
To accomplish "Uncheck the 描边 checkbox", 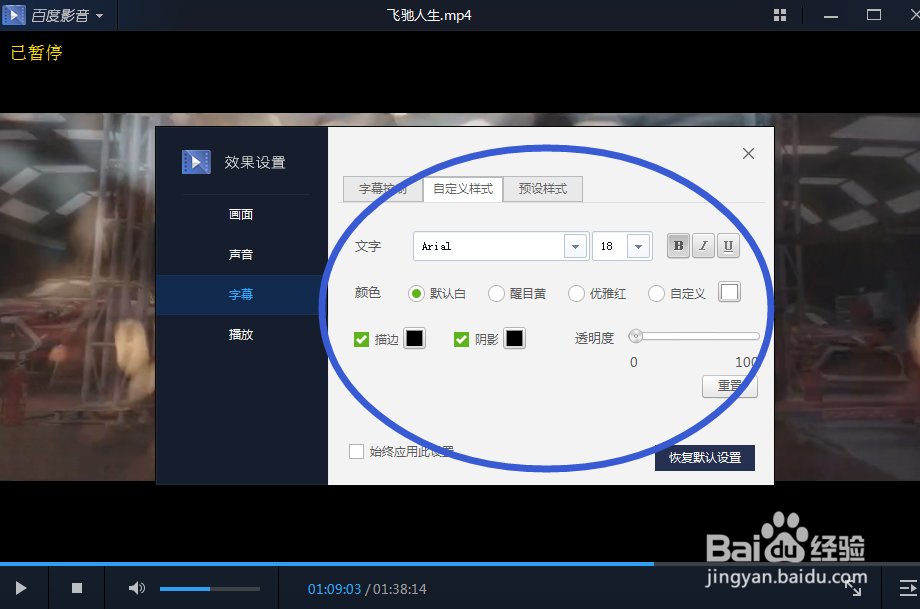I will (361, 339).
